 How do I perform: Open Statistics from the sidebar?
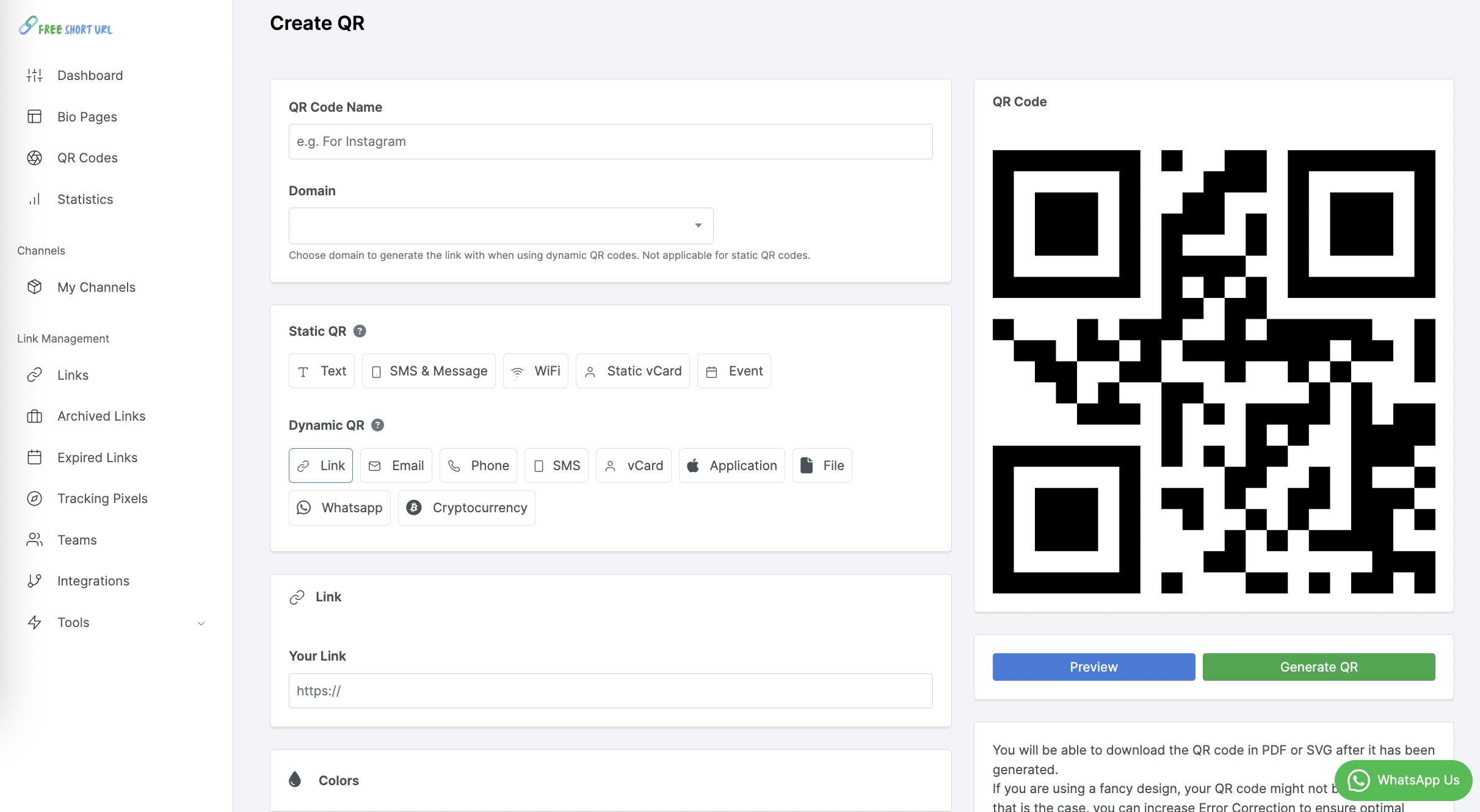(x=85, y=199)
